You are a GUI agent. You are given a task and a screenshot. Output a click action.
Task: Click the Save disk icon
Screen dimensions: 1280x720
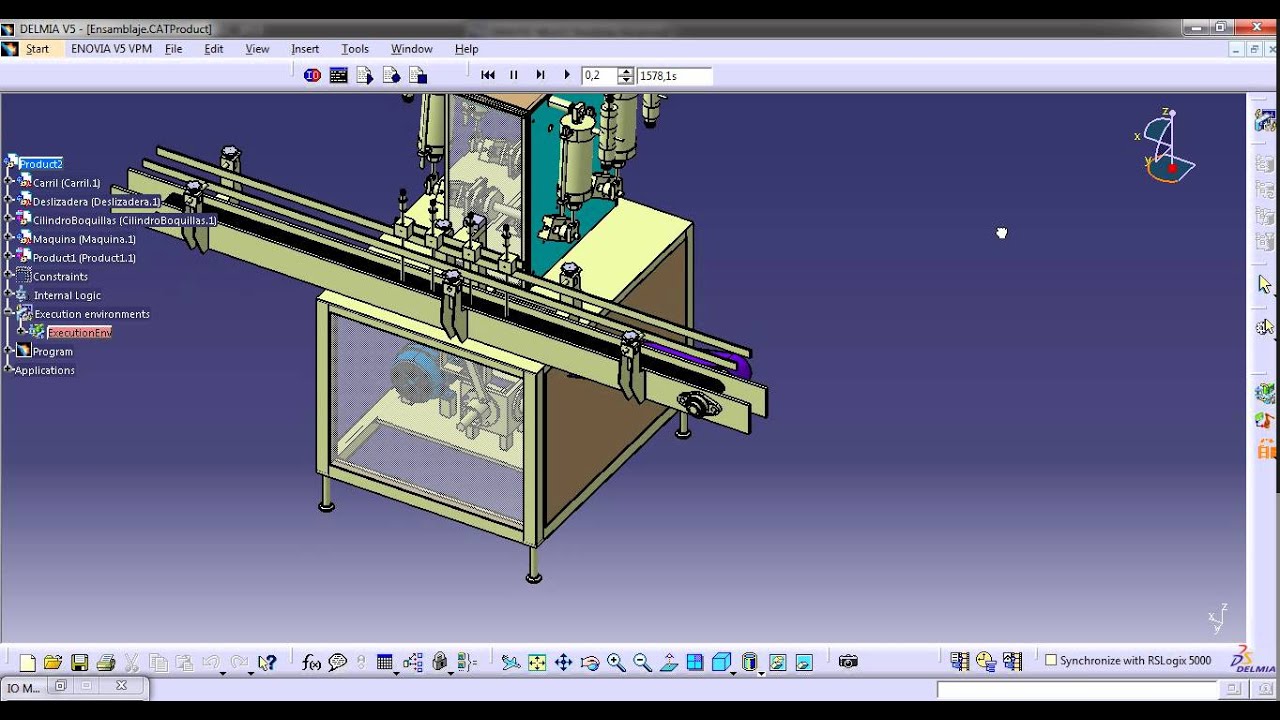click(79, 662)
